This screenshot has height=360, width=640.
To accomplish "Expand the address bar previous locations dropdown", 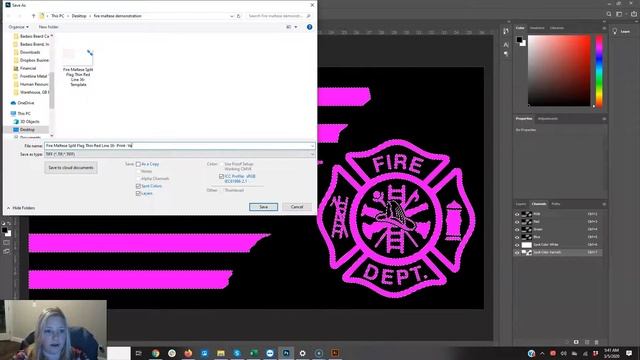I will click(x=232, y=16).
